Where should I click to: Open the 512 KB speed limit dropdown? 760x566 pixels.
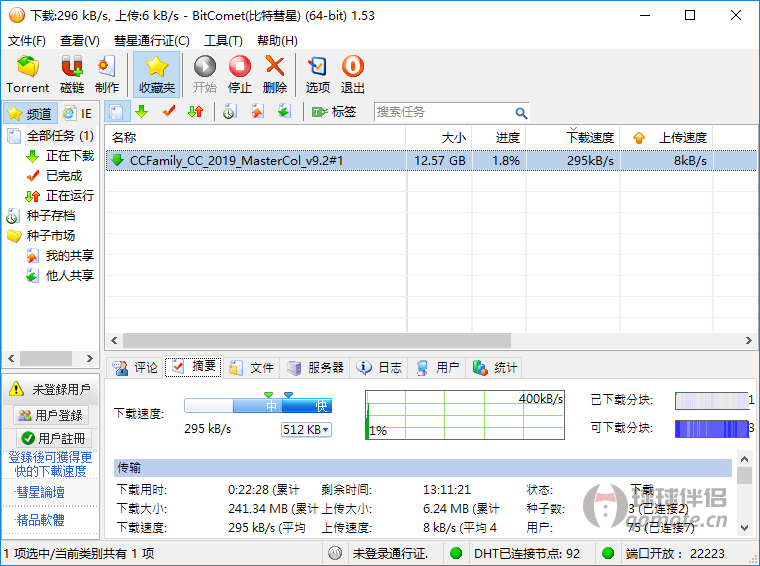307,430
